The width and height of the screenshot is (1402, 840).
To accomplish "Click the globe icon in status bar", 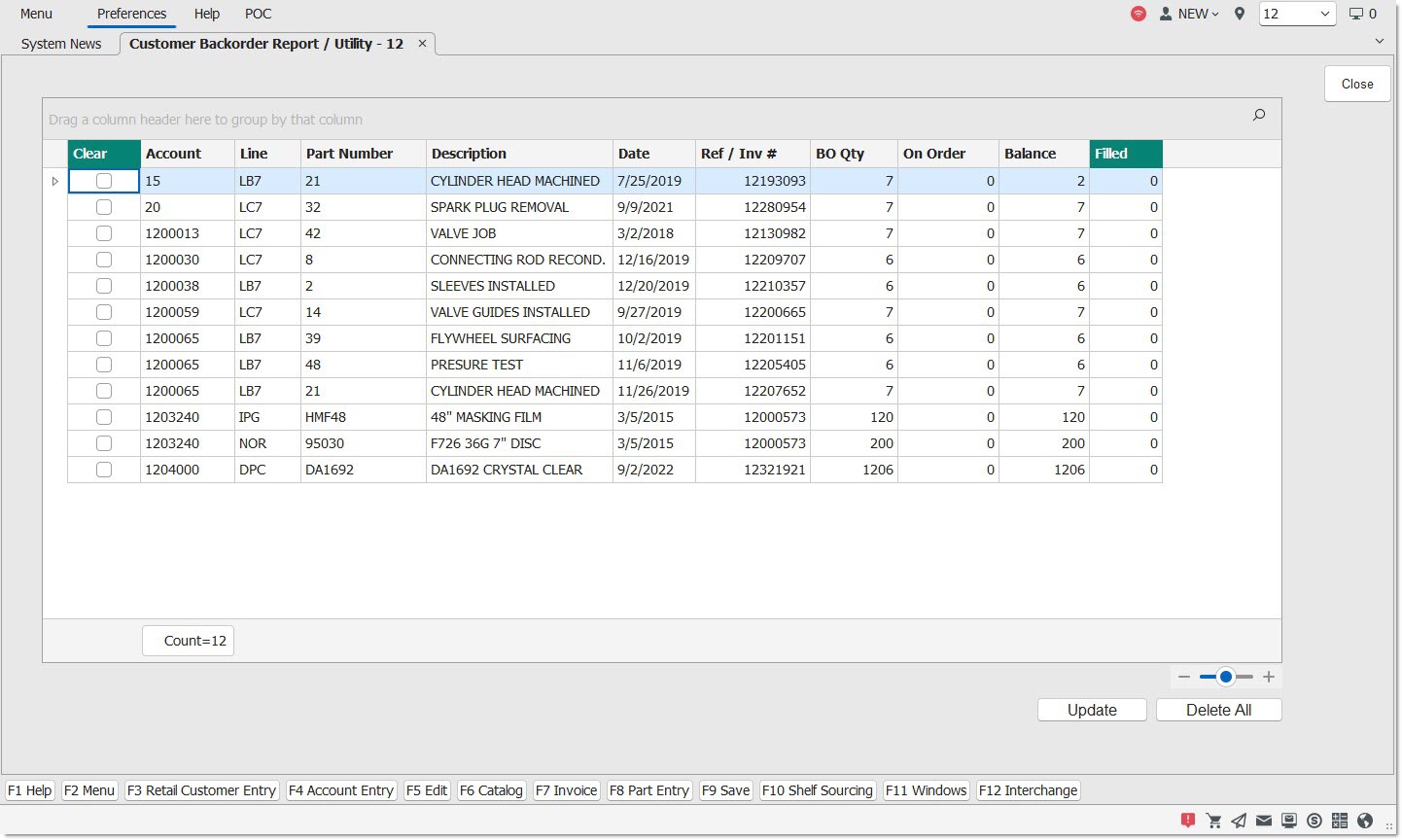I will click(x=1365, y=821).
